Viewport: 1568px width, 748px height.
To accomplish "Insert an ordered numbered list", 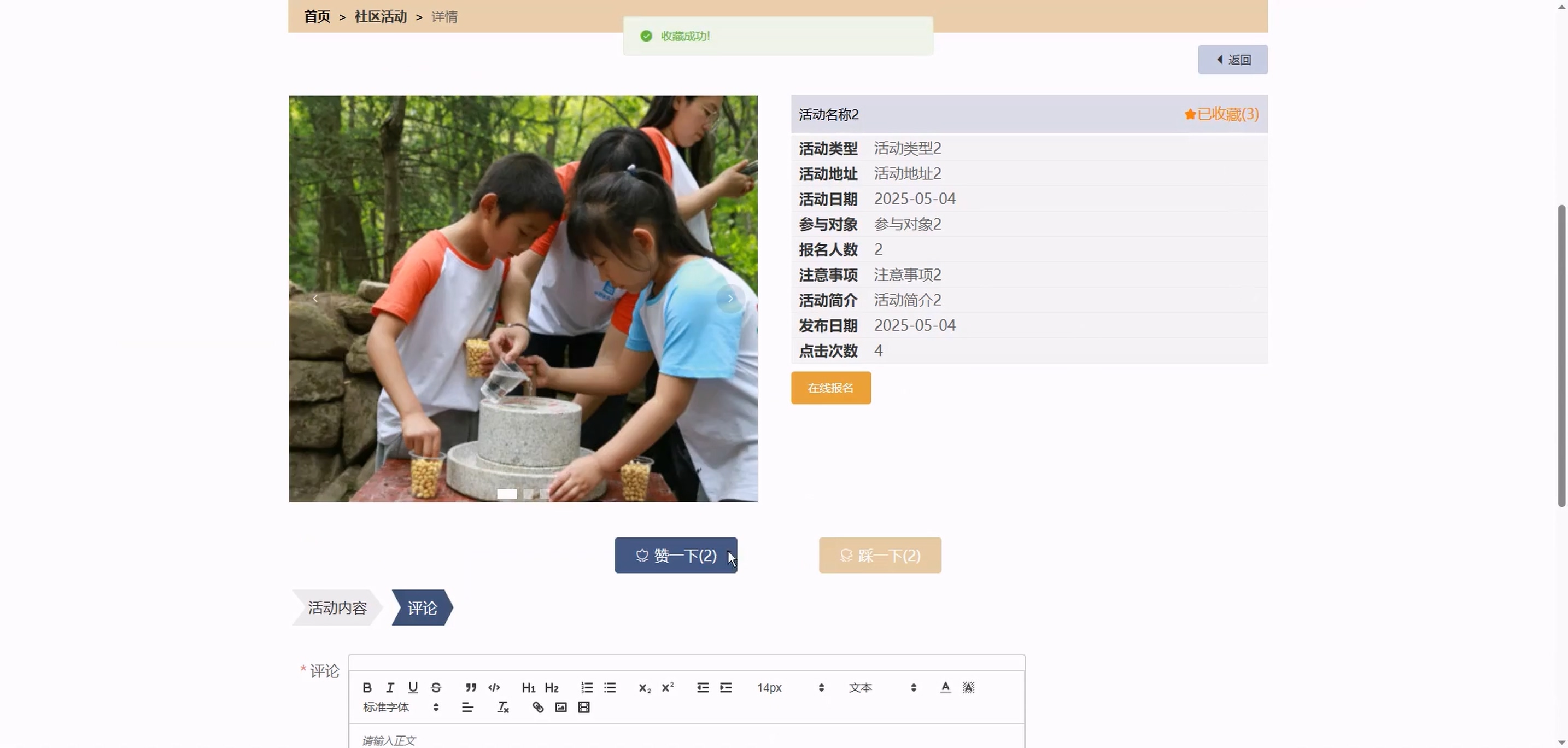I will click(587, 687).
